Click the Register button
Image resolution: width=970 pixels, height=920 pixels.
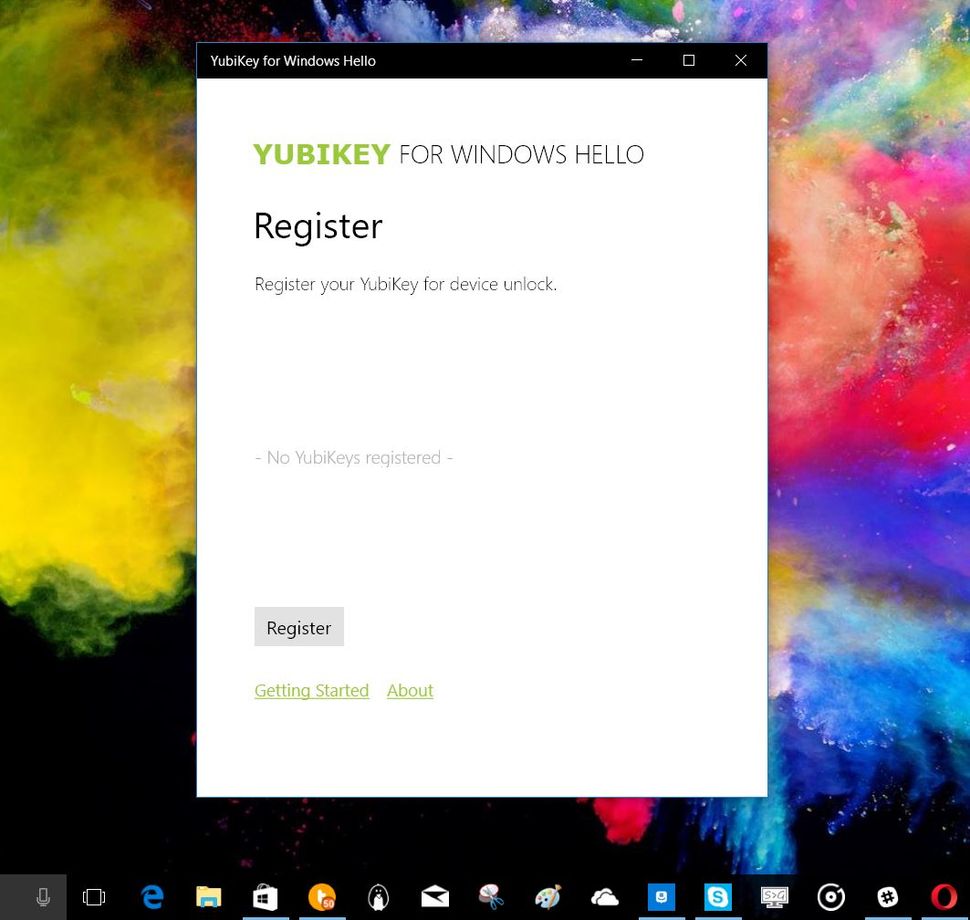(298, 626)
